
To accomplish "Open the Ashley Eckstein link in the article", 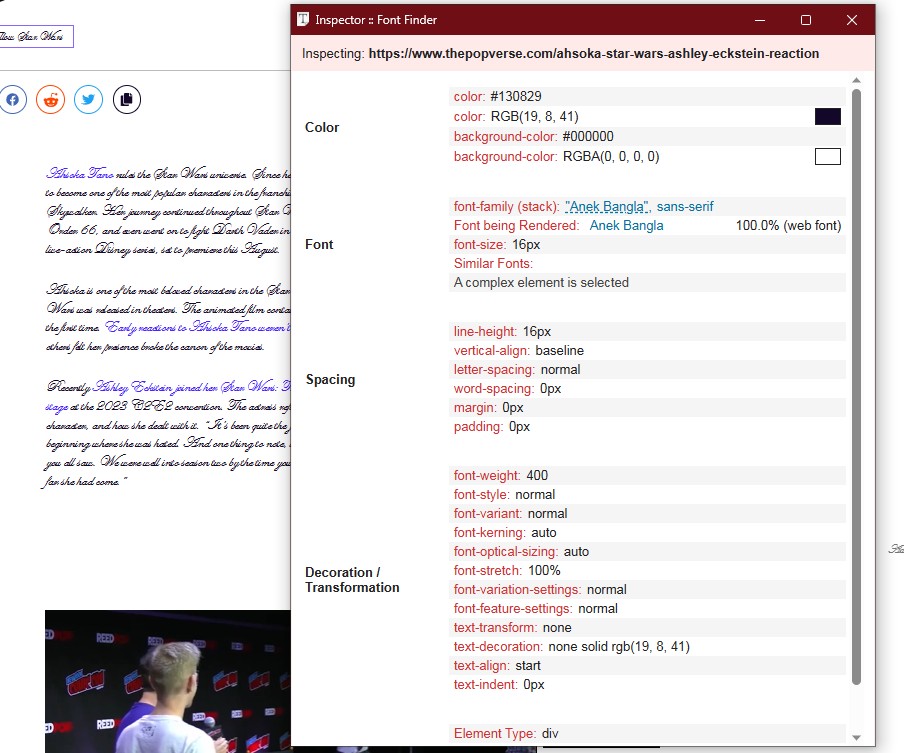I will click(x=191, y=386).
